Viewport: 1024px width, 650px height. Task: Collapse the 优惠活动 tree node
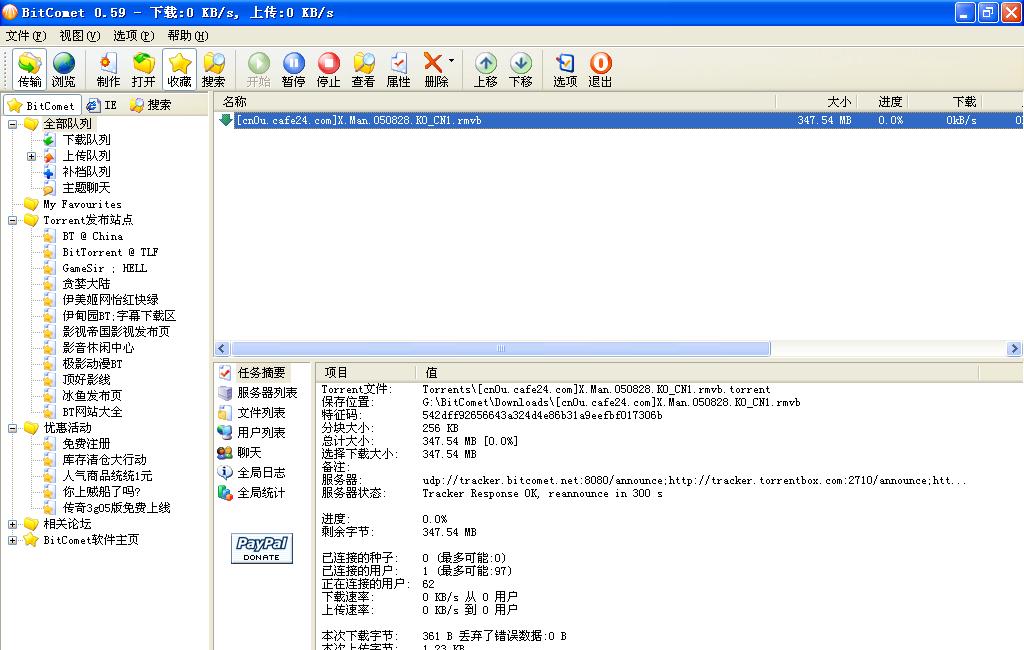coord(12,428)
